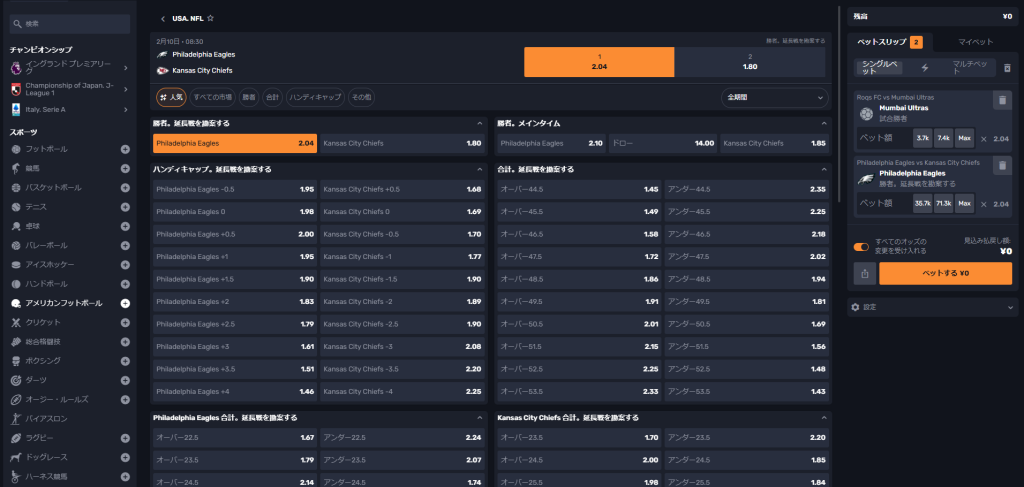Switch to その他 market tab
Image resolution: width=1024 pixels, height=487 pixels.
361,97
